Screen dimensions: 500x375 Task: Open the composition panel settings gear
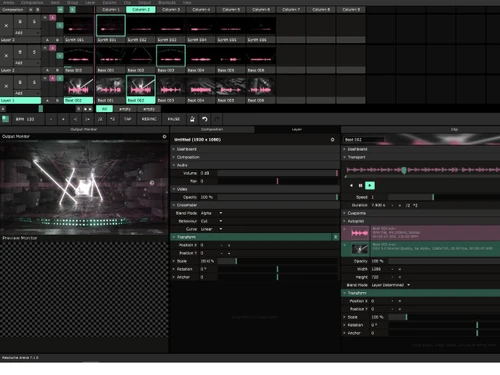[x=332, y=140]
